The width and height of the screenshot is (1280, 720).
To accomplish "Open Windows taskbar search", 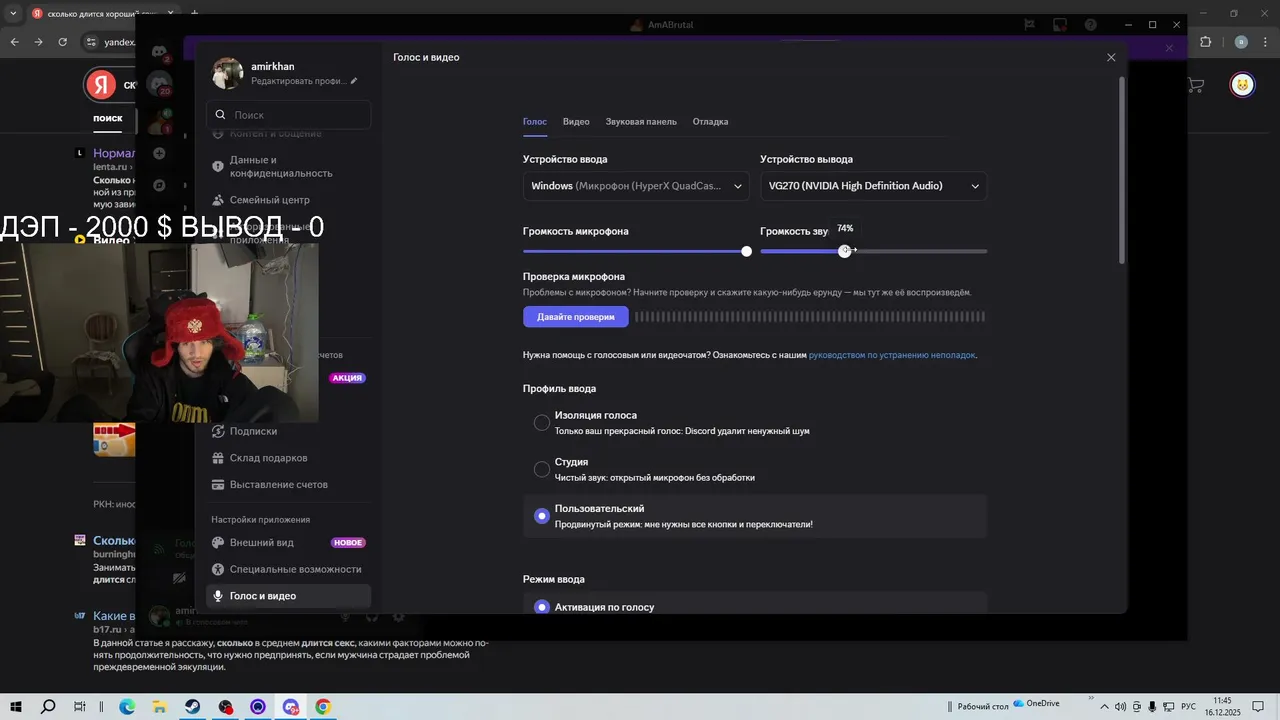I will click(x=48, y=707).
